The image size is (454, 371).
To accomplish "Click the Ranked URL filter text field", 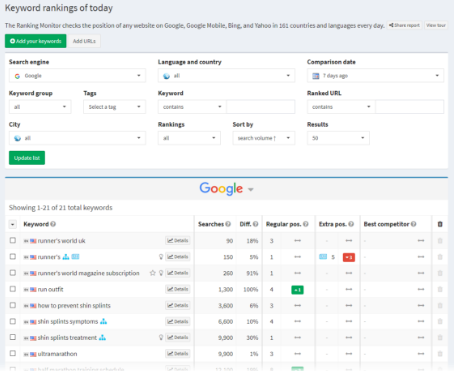I will pyautogui.click(x=409, y=107).
